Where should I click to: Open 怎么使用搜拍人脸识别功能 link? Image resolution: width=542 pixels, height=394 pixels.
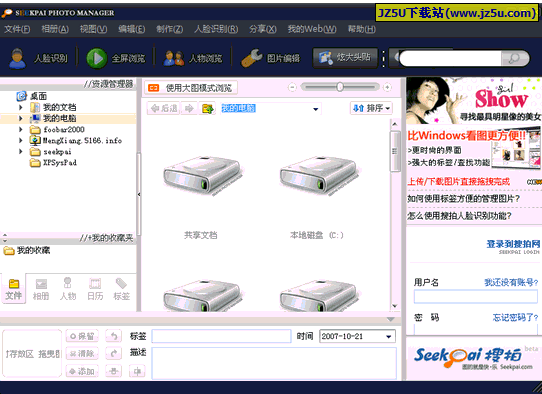tap(459, 216)
